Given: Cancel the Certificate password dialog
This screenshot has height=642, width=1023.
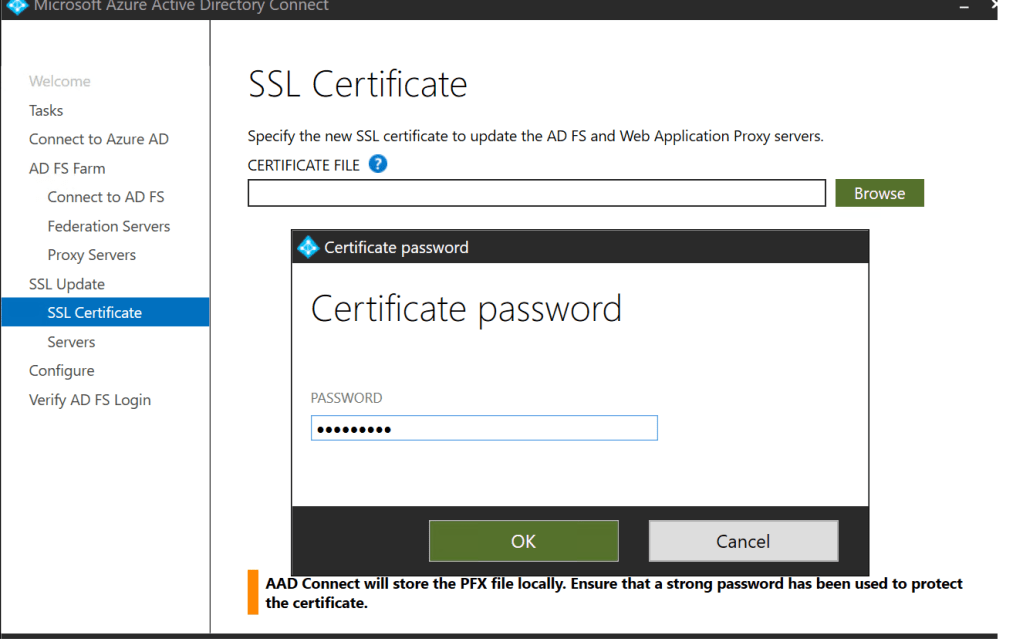Looking at the screenshot, I should pos(743,541).
